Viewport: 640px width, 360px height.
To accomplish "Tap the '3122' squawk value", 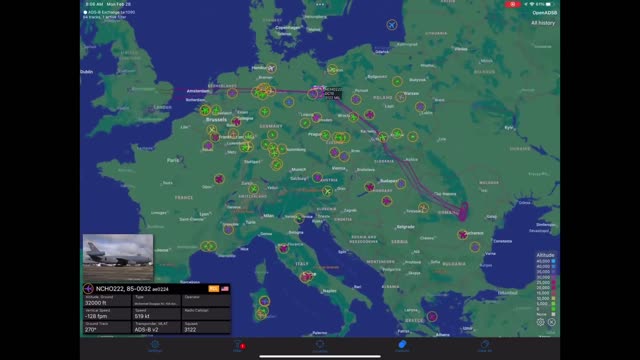I will click(190, 329).
